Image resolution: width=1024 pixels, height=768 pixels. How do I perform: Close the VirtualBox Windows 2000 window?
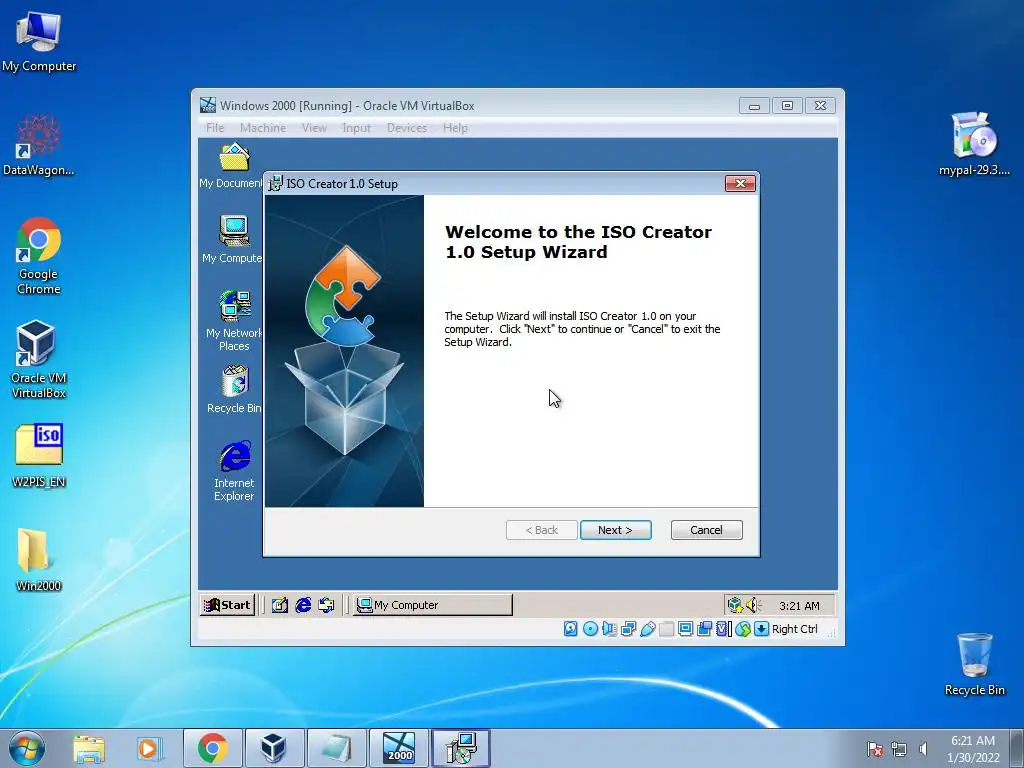(x=821, y=106)
